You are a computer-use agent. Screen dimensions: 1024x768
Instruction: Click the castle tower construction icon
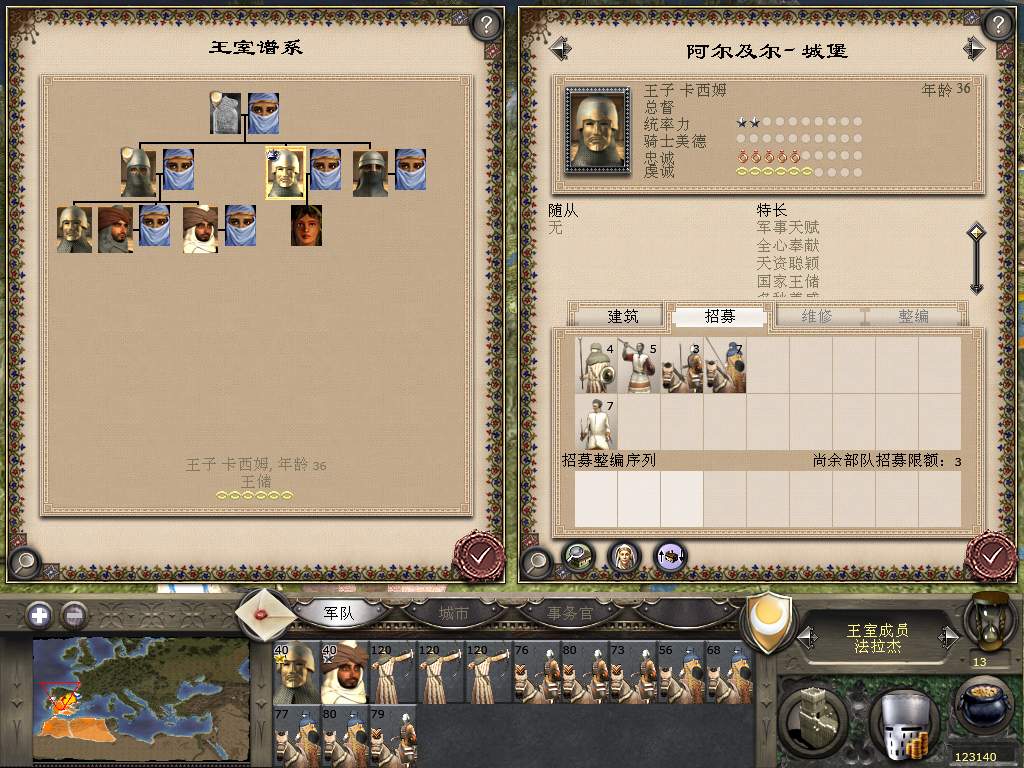814,717
